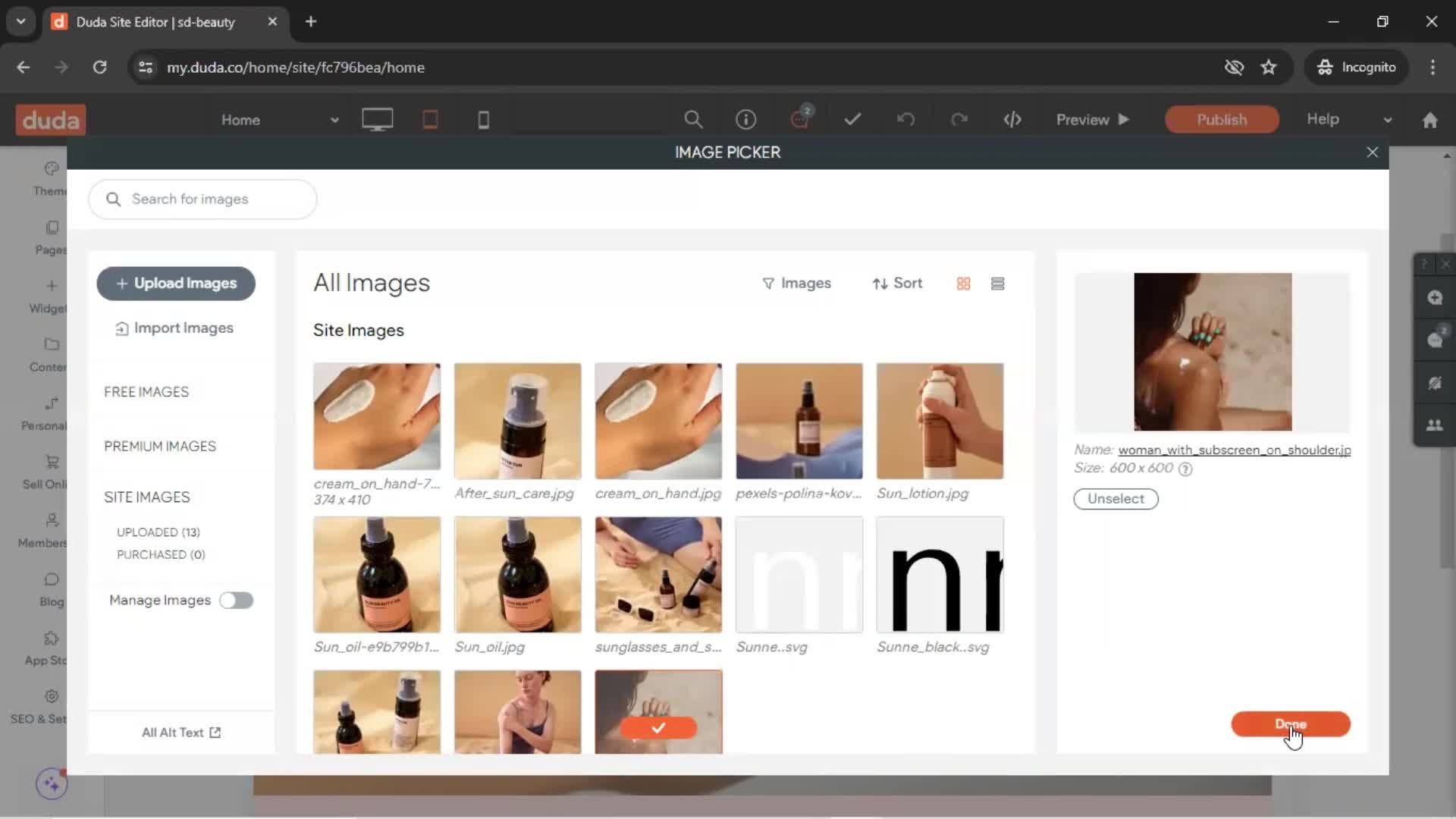Reload the browser page
Image resolution: width=1456 pixels, height=819 pixels.
coord(99,67)
